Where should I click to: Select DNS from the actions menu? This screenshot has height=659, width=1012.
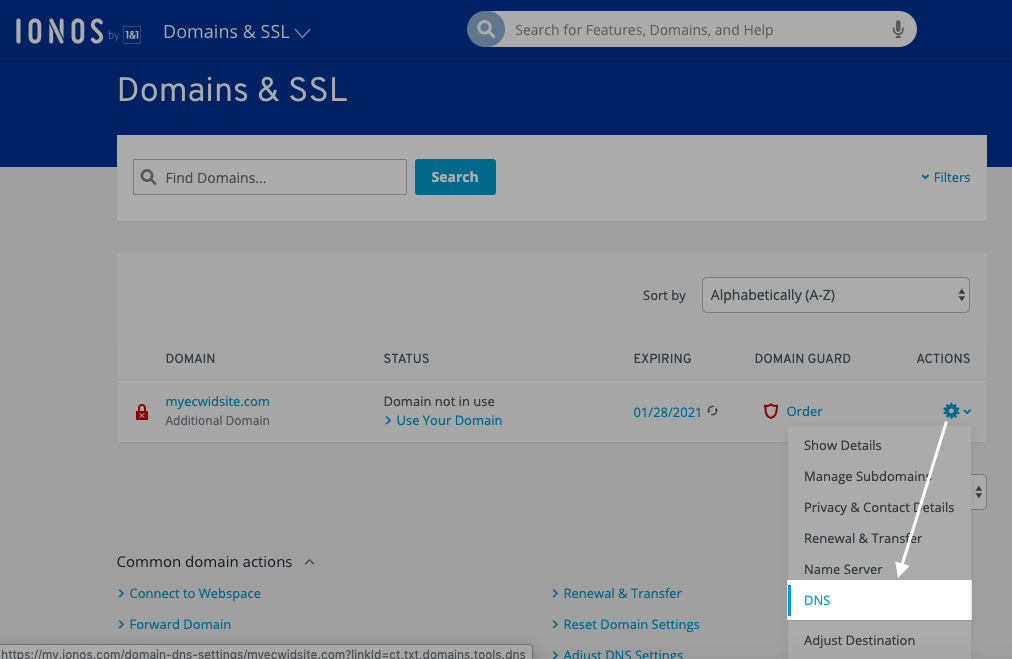[817, 600]
